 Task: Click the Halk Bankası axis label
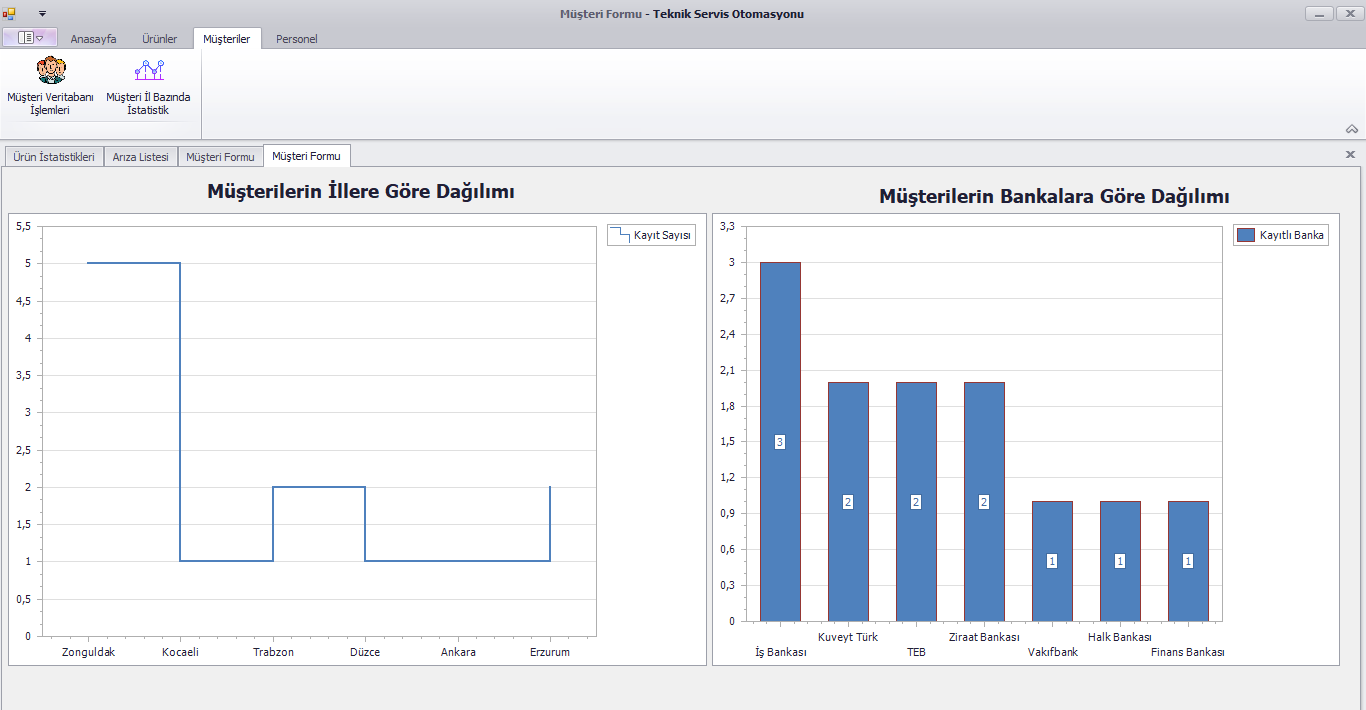pos(1120,637)
